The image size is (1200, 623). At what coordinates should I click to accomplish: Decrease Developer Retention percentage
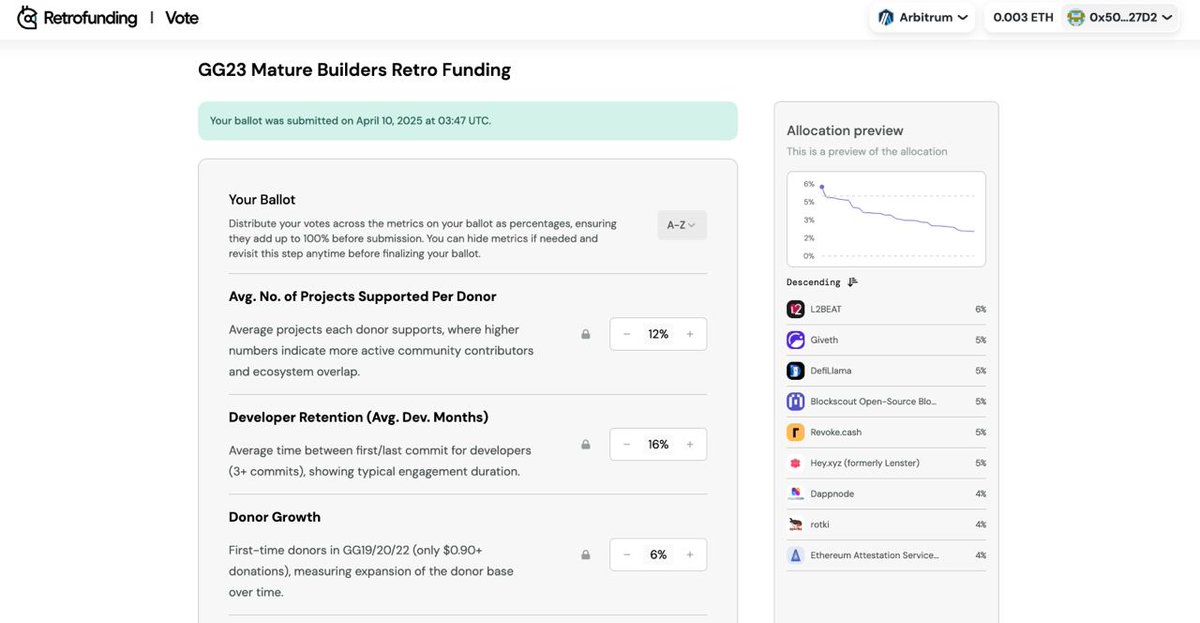[x=627, y=444]
